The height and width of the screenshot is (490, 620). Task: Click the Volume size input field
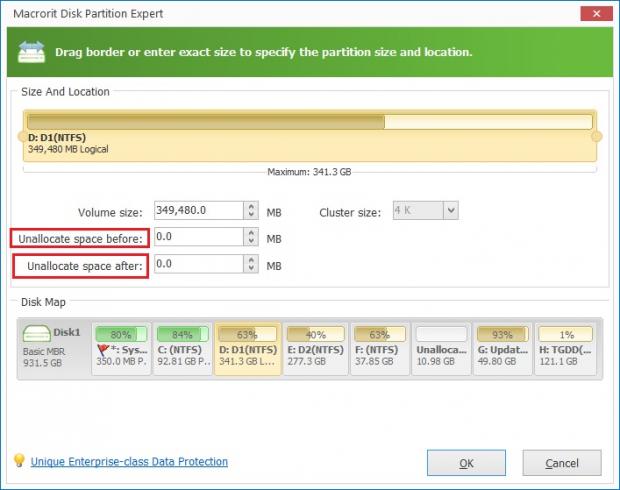pyautogui.click(x=197, y=211)
